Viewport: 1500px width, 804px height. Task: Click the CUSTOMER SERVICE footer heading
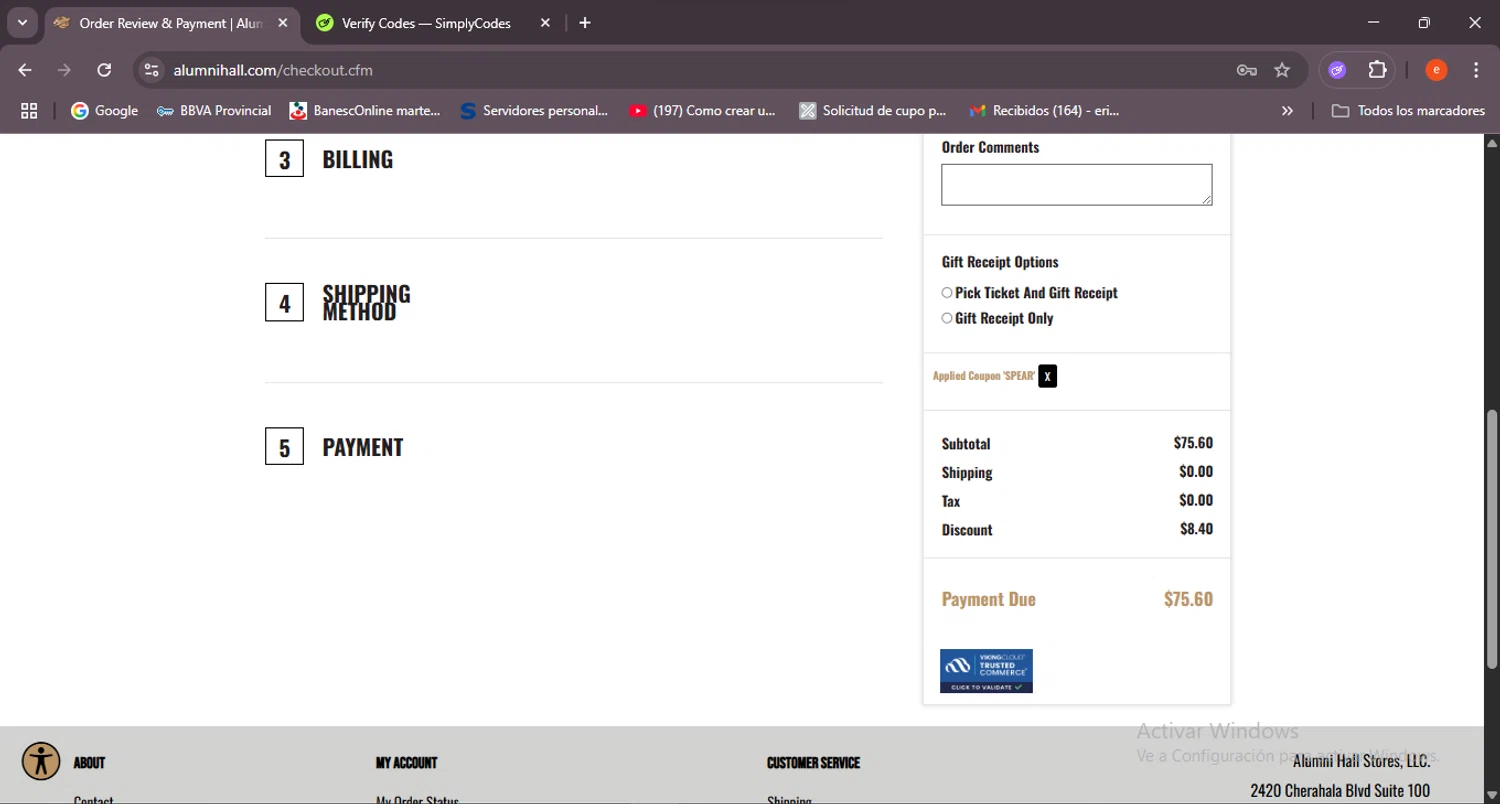coord(813,763)
